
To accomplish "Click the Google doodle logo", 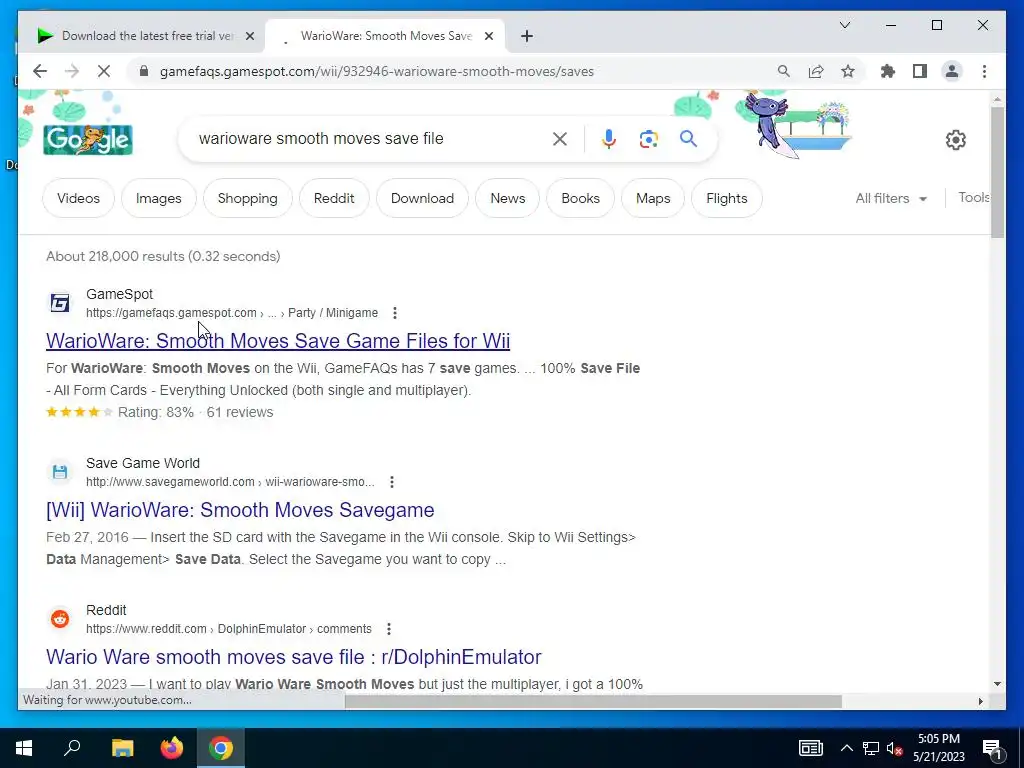I will (88, 139).
